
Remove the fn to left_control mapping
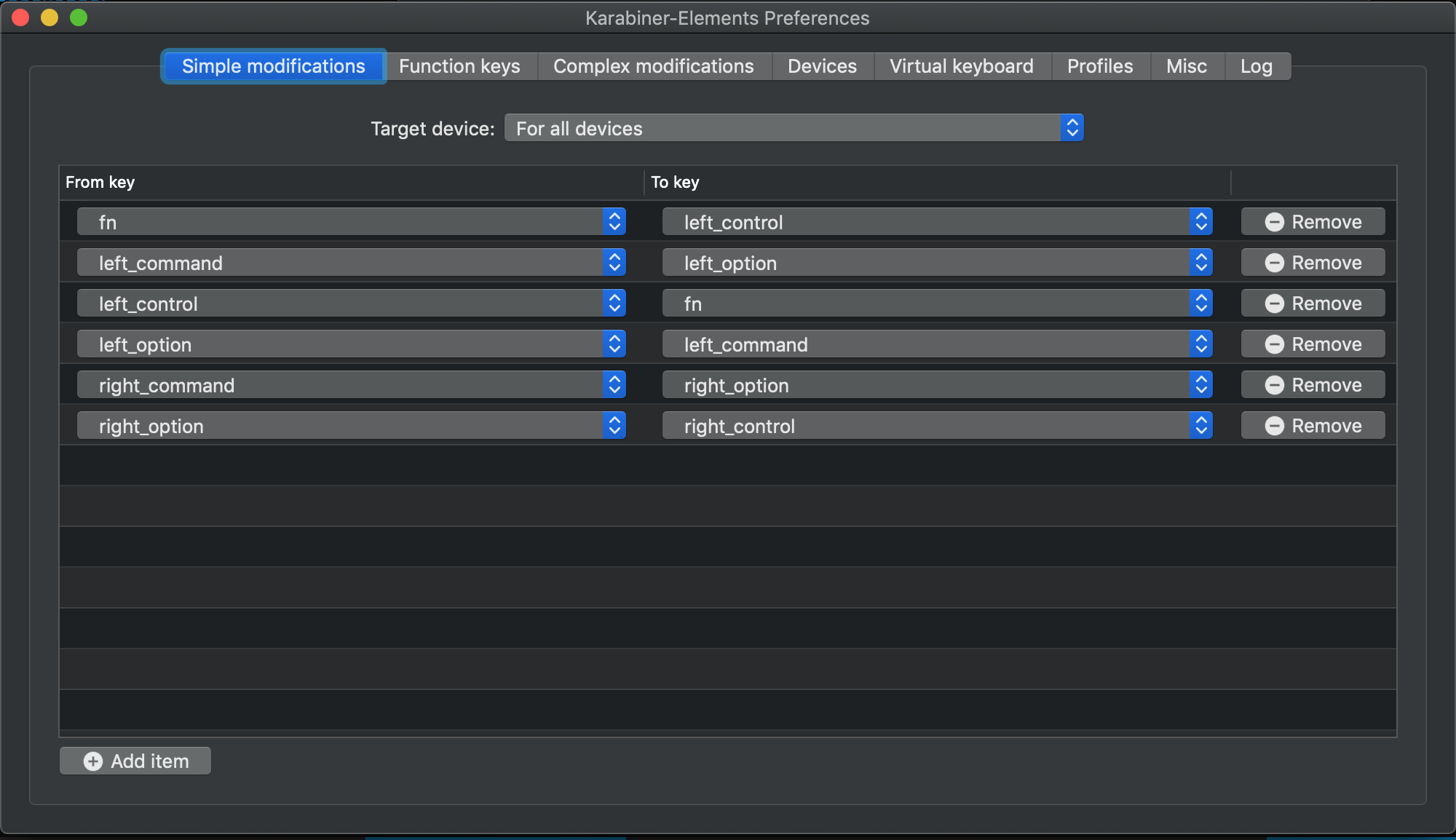coord(1312,222)
